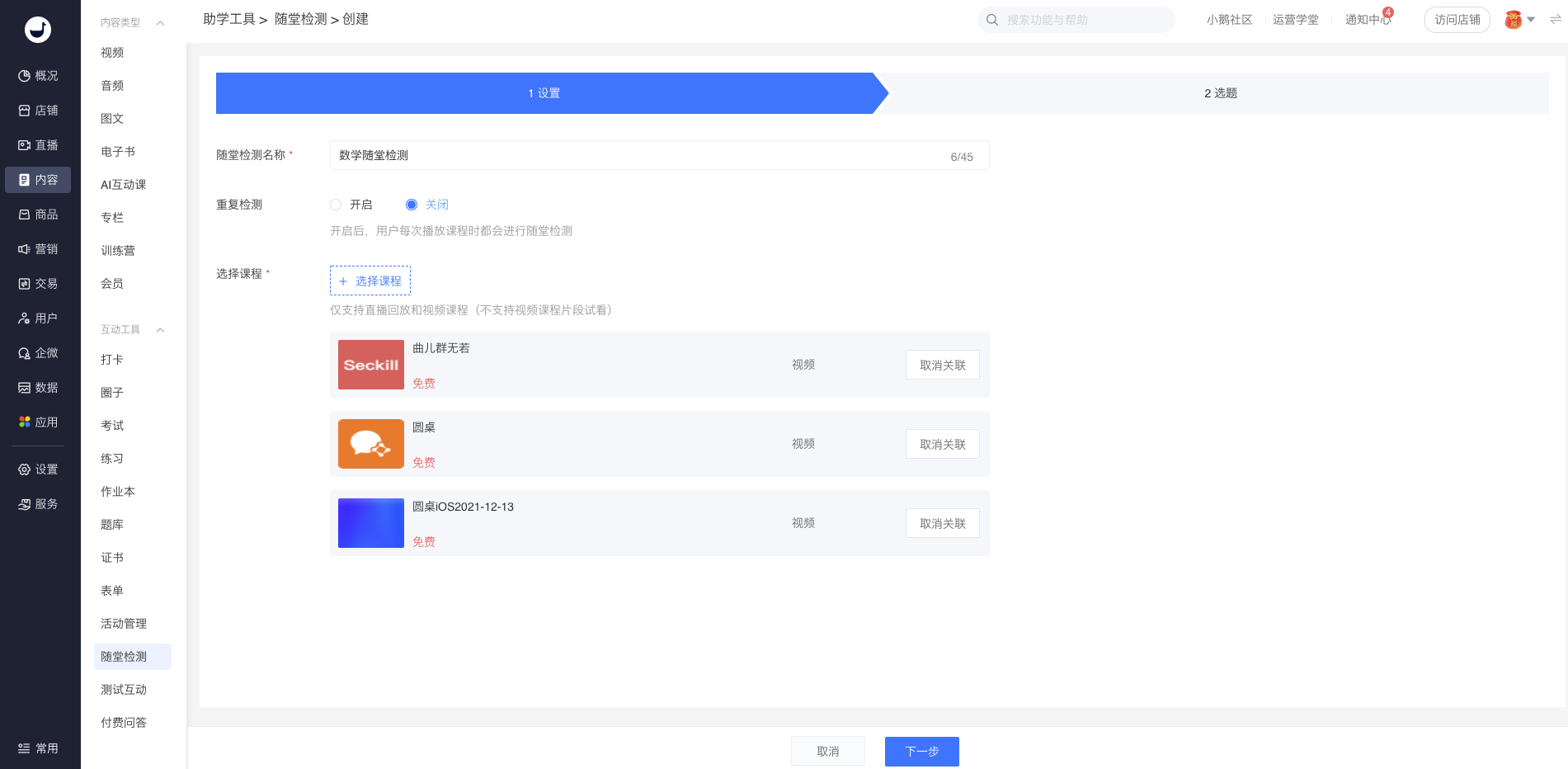This screenshot has width=1568, height=769.
Task: Select the 开启 radio for repeat detection
Action: pos(336,205)
